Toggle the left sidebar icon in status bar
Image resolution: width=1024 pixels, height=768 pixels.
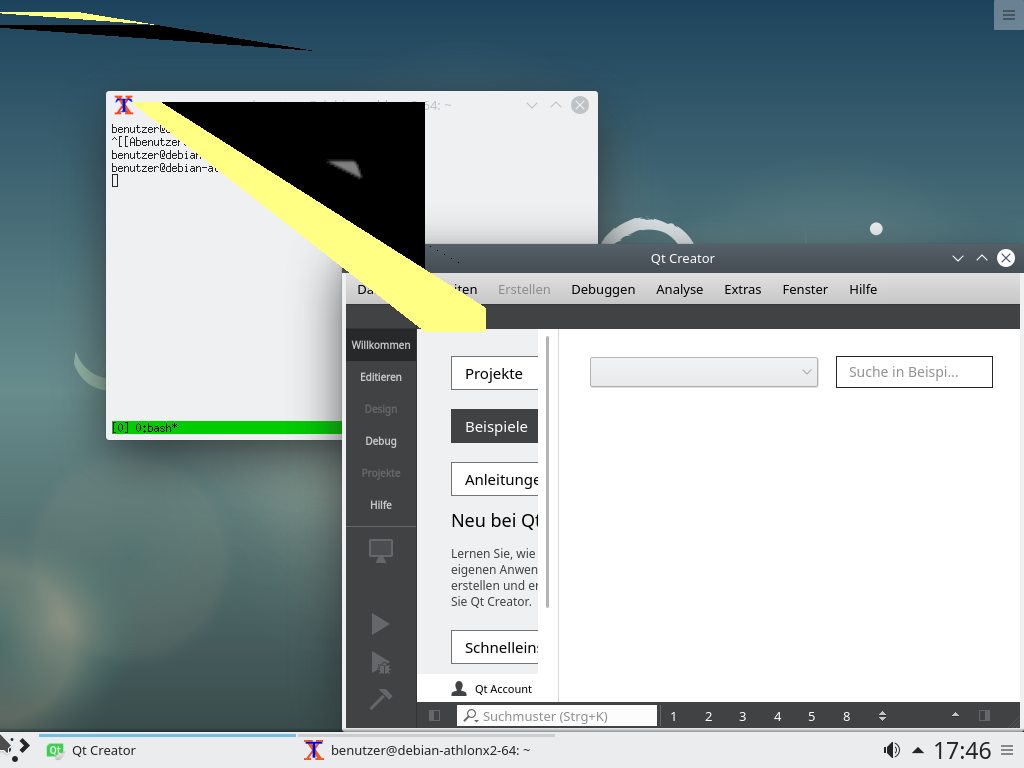pos(434,716)
